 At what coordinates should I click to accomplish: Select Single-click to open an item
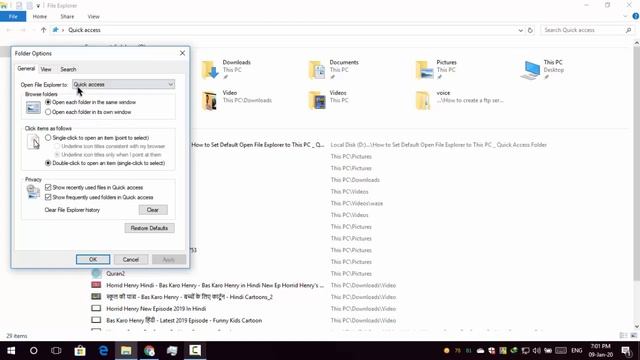point(48,138)
